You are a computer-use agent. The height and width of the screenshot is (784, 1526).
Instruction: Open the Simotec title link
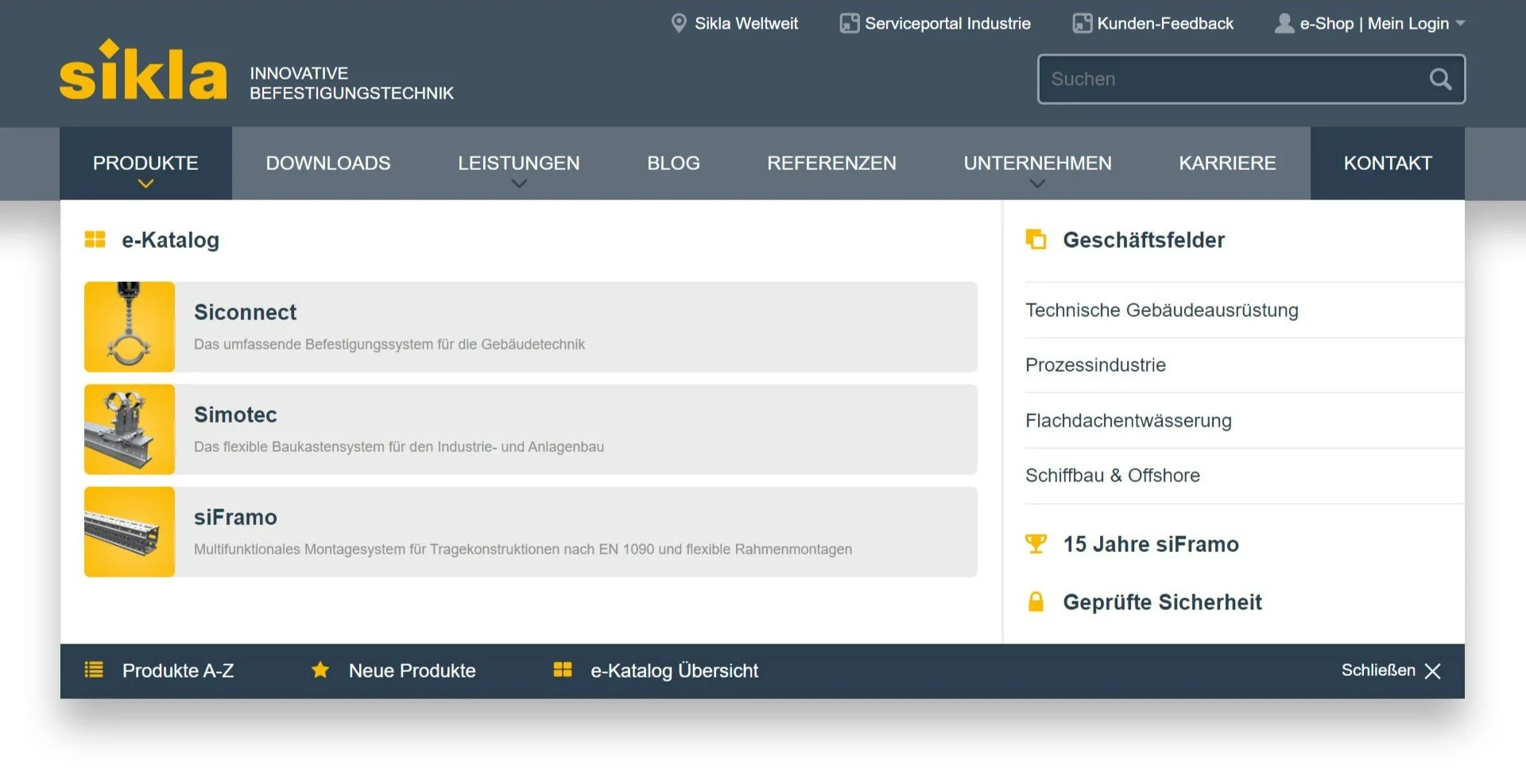click(235, 415)
